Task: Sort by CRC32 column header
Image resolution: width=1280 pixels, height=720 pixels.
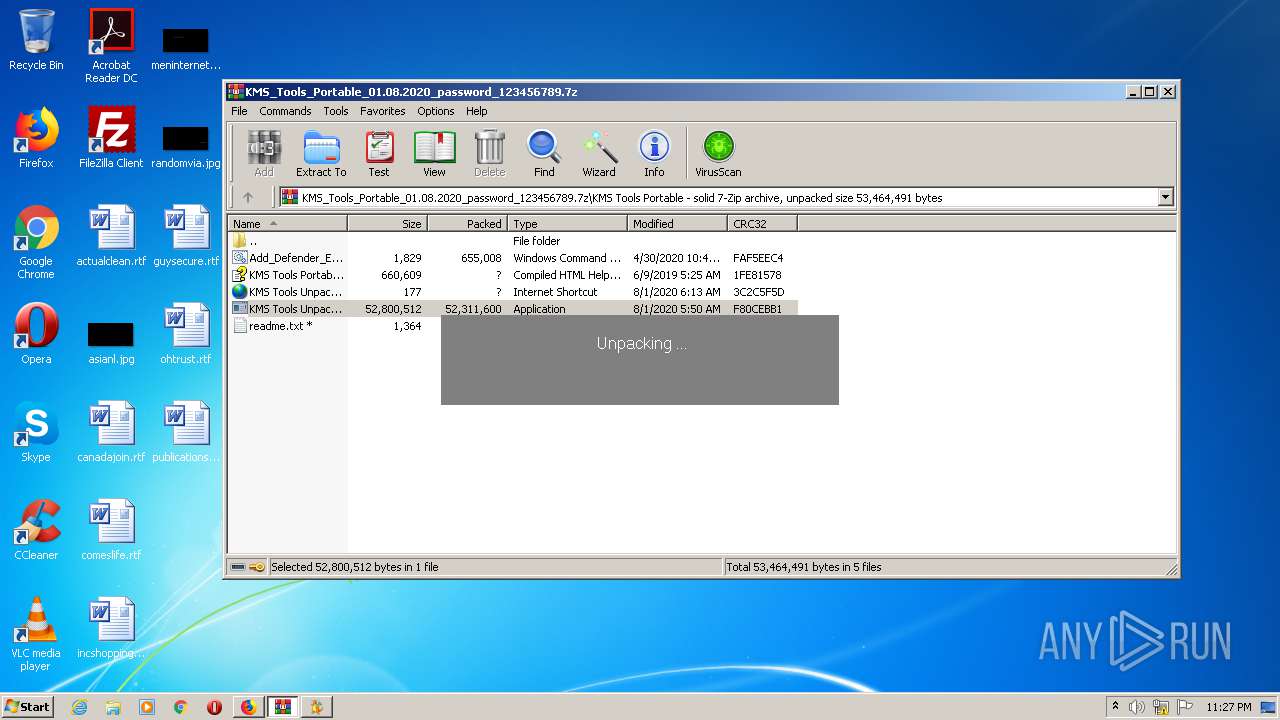Action: point(763,224)
